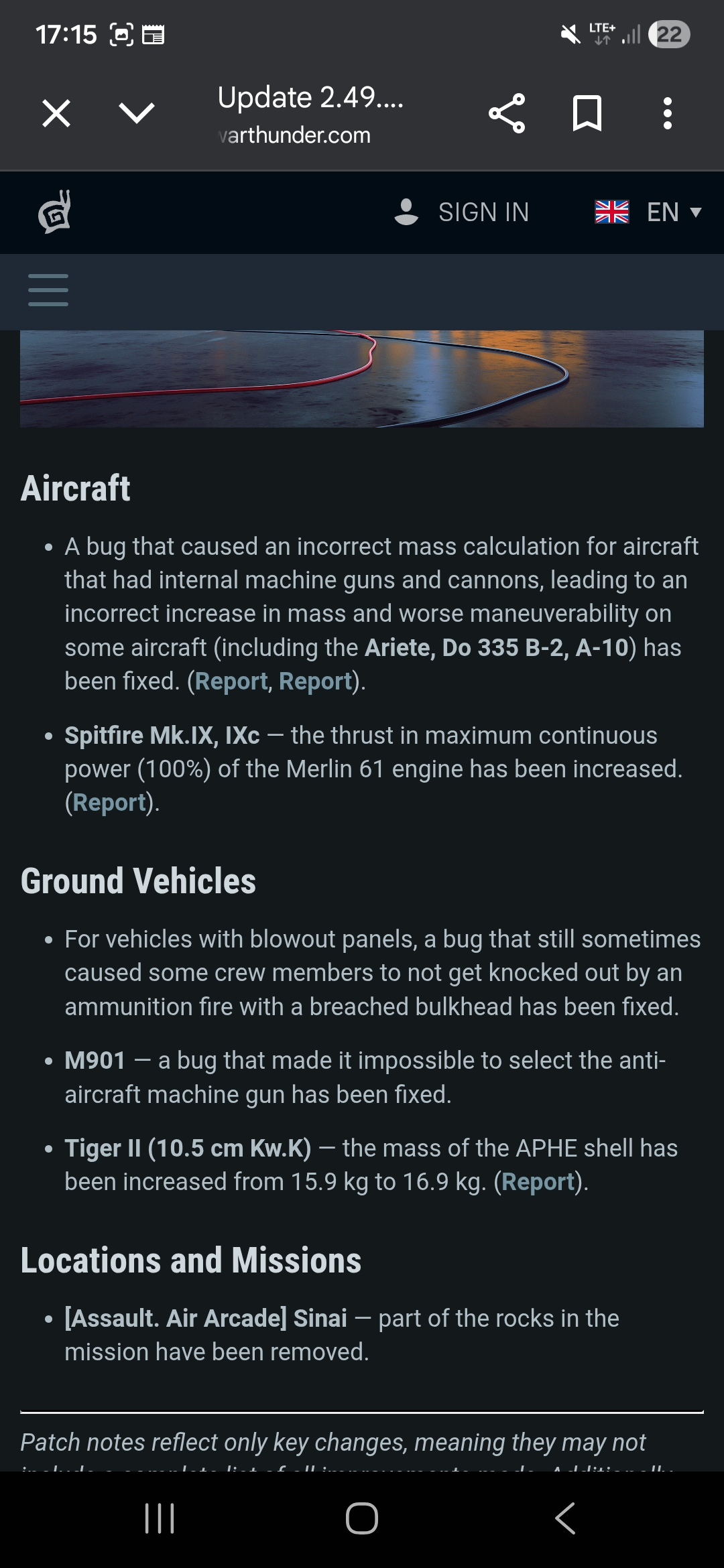Click the SIGN IN link
The height and width of the screenshot is (1568, 724).
(x=483, y=212)
